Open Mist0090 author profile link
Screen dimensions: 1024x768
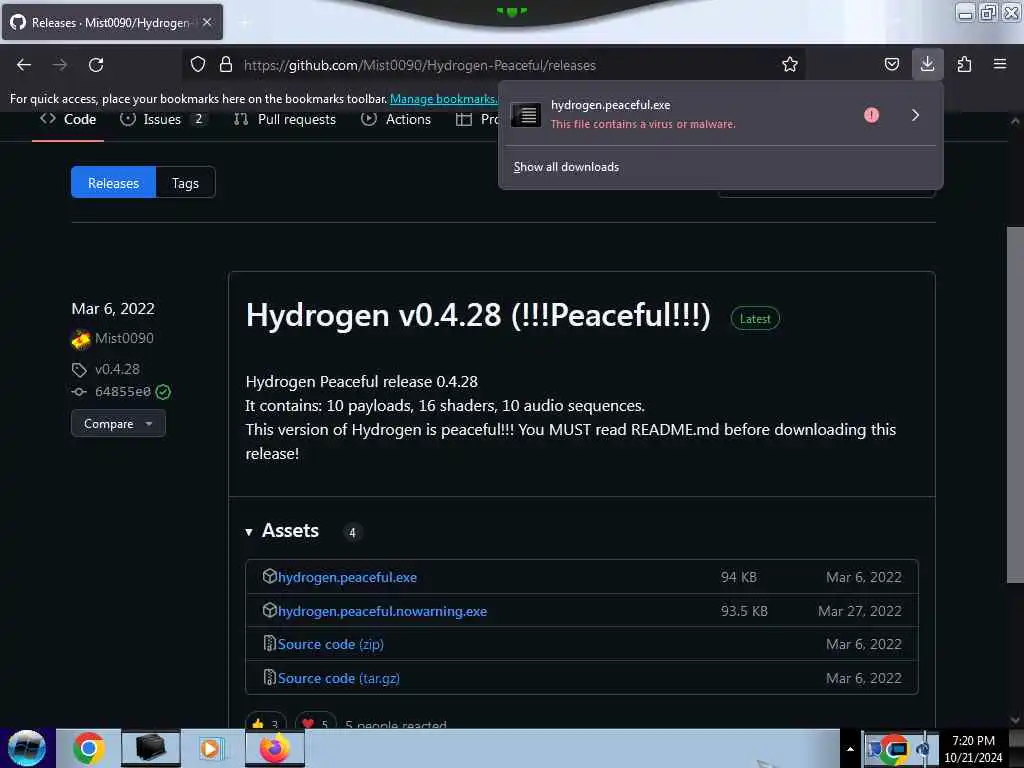[124, 338]
